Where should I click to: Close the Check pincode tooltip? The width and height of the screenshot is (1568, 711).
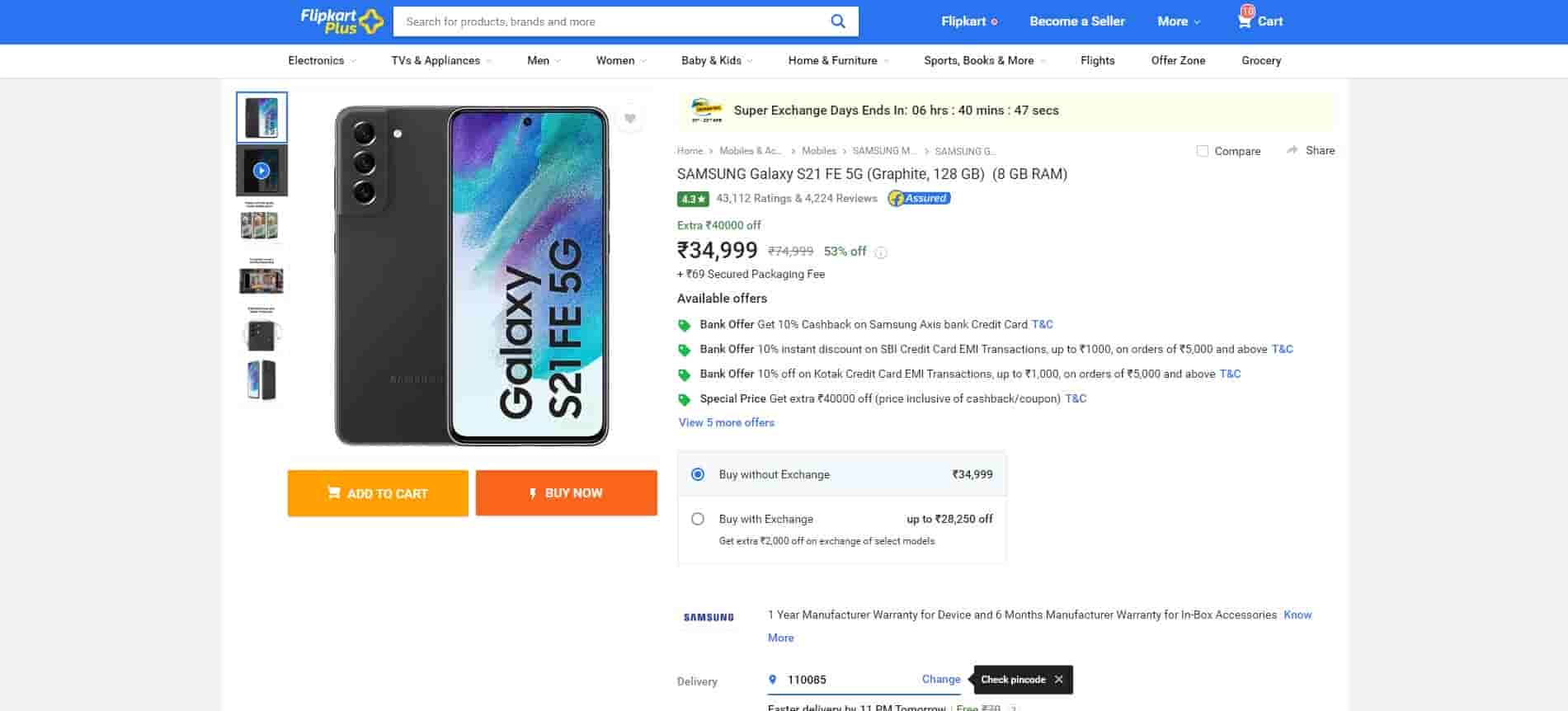click(x=1058, y=680)
